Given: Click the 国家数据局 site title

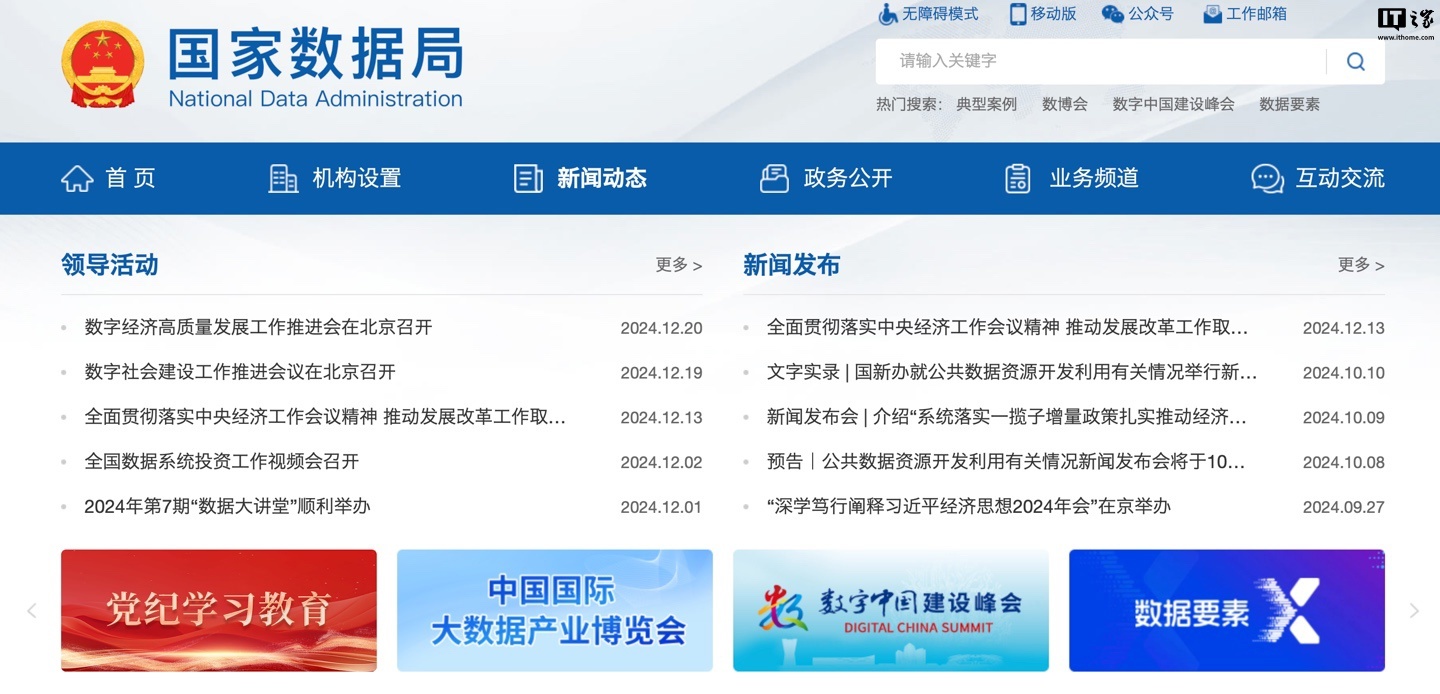Looking at the screenshot, I should tap(316, 53).
